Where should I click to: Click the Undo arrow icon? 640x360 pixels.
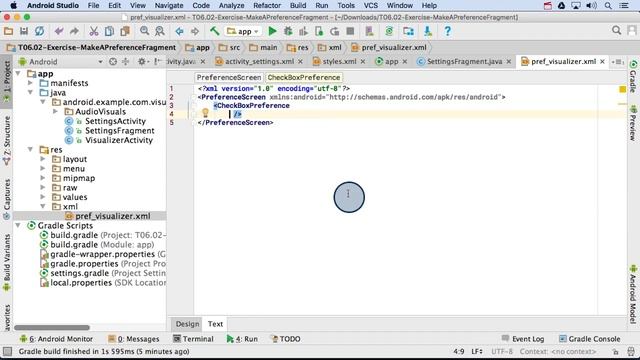coord(59,31)
